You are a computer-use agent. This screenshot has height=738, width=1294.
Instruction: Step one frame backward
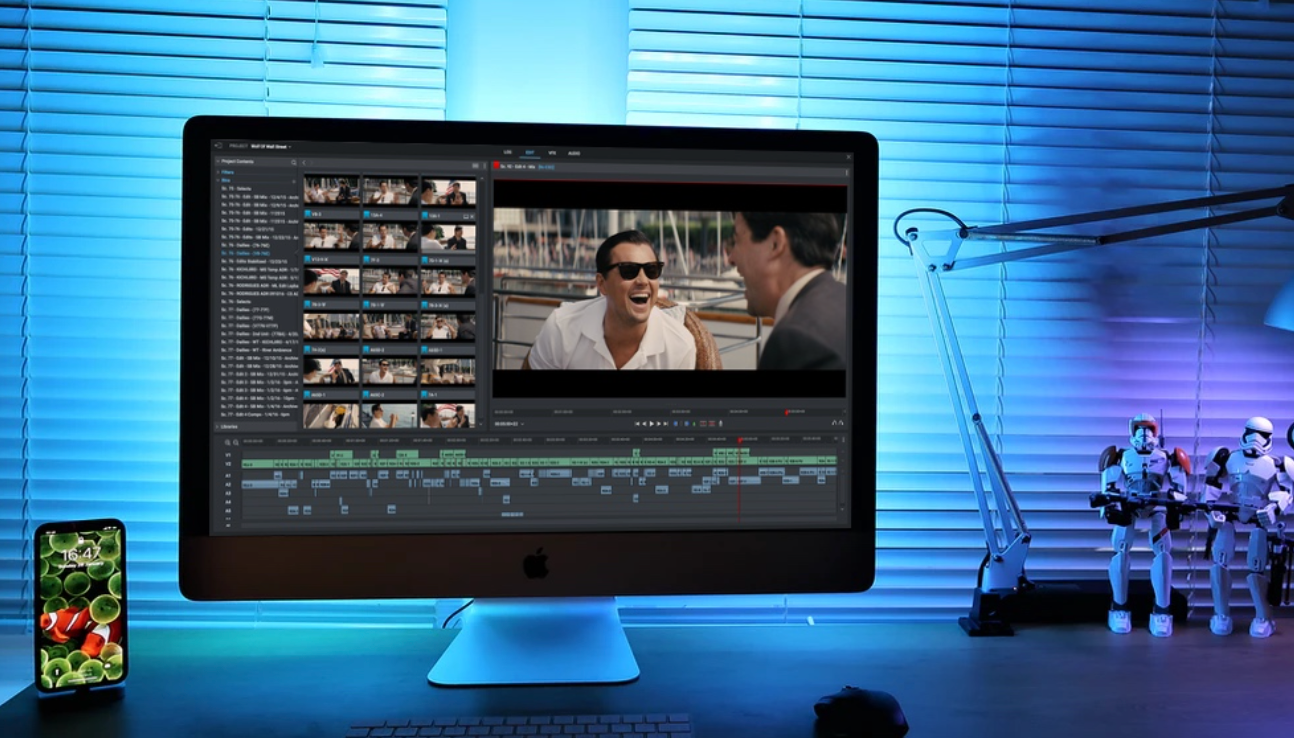pyautogui.click(x=645, y=423)
